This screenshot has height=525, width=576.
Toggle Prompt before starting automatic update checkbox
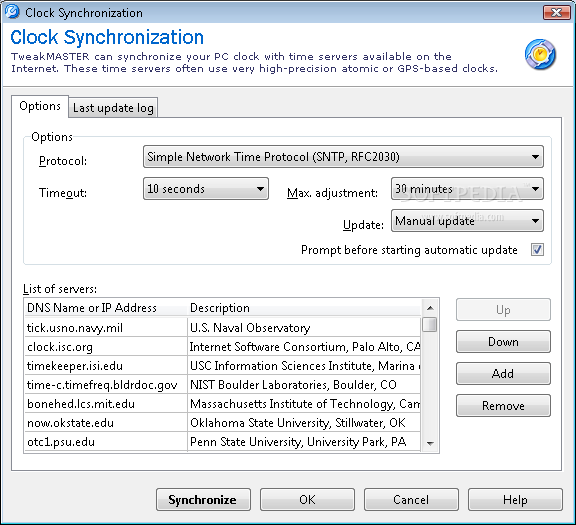[537, 250]
